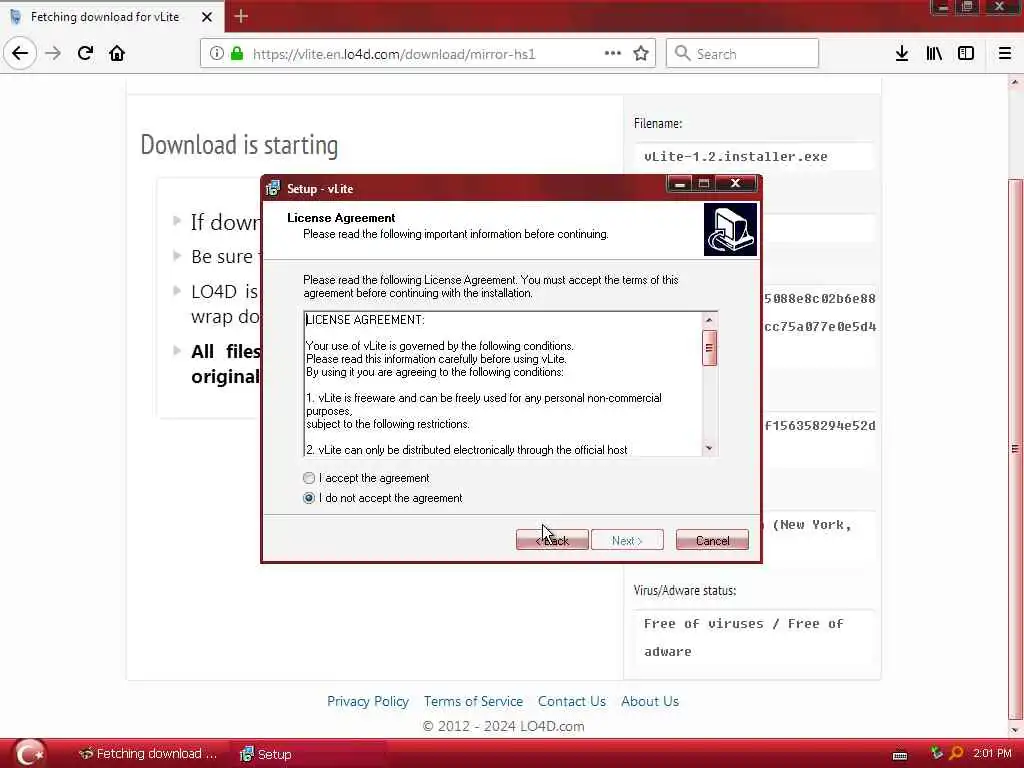Select I accept the agreement
1024x768 pixels.
point(309,478)
